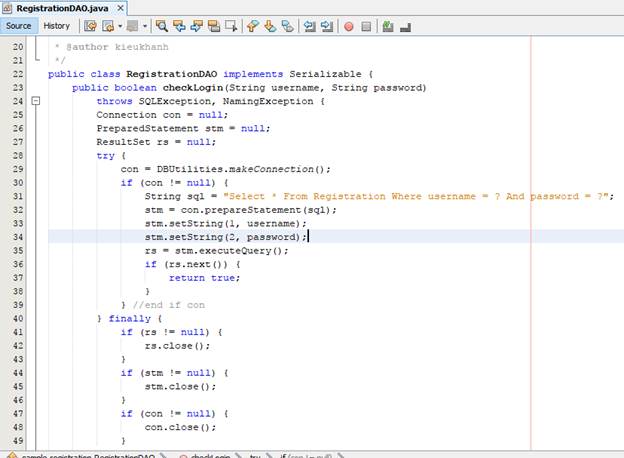
Task: Start Macro Recording with red circle icon
Action: [349, 27]
